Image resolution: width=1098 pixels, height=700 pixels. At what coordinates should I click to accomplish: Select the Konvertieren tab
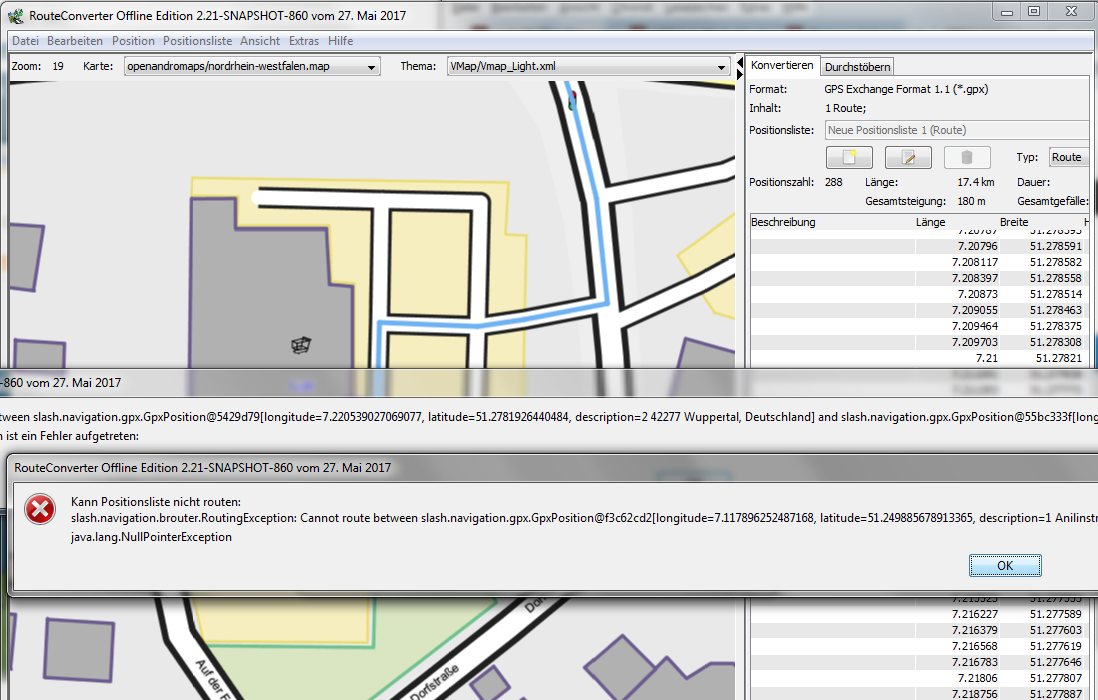click(782, 66)
